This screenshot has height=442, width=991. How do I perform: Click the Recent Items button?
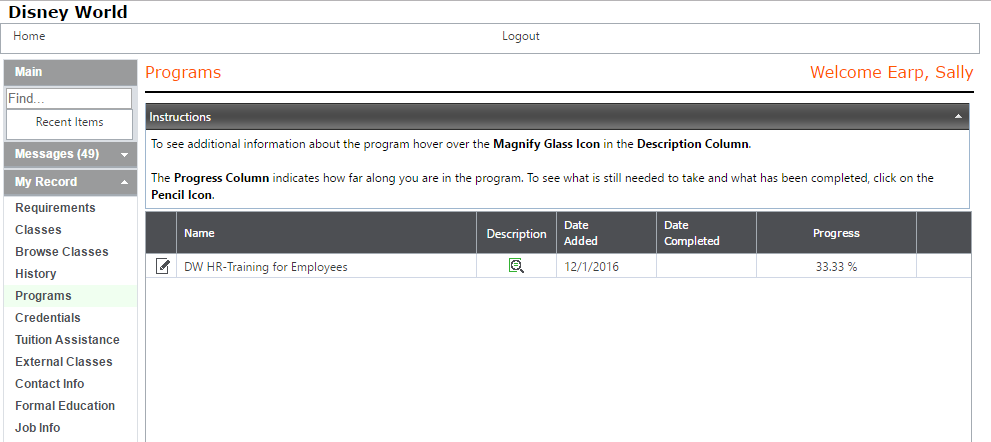(70, 123)
